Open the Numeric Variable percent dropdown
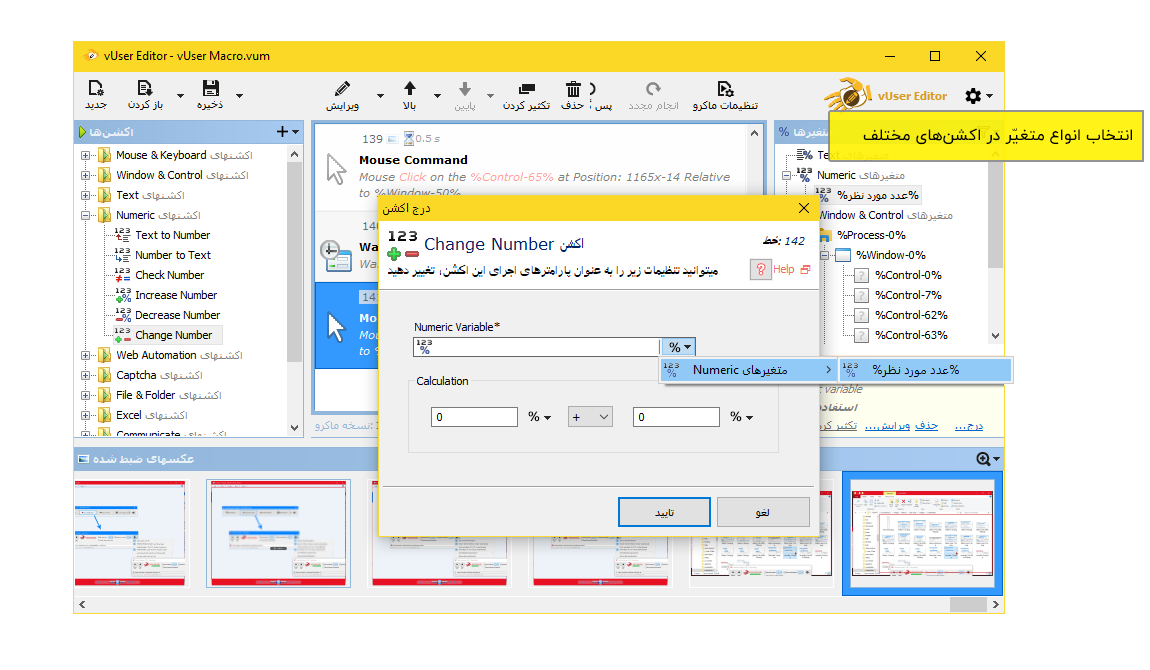Image resolution: width=1150 pixels, height=670 pixels. pos(678,347)
